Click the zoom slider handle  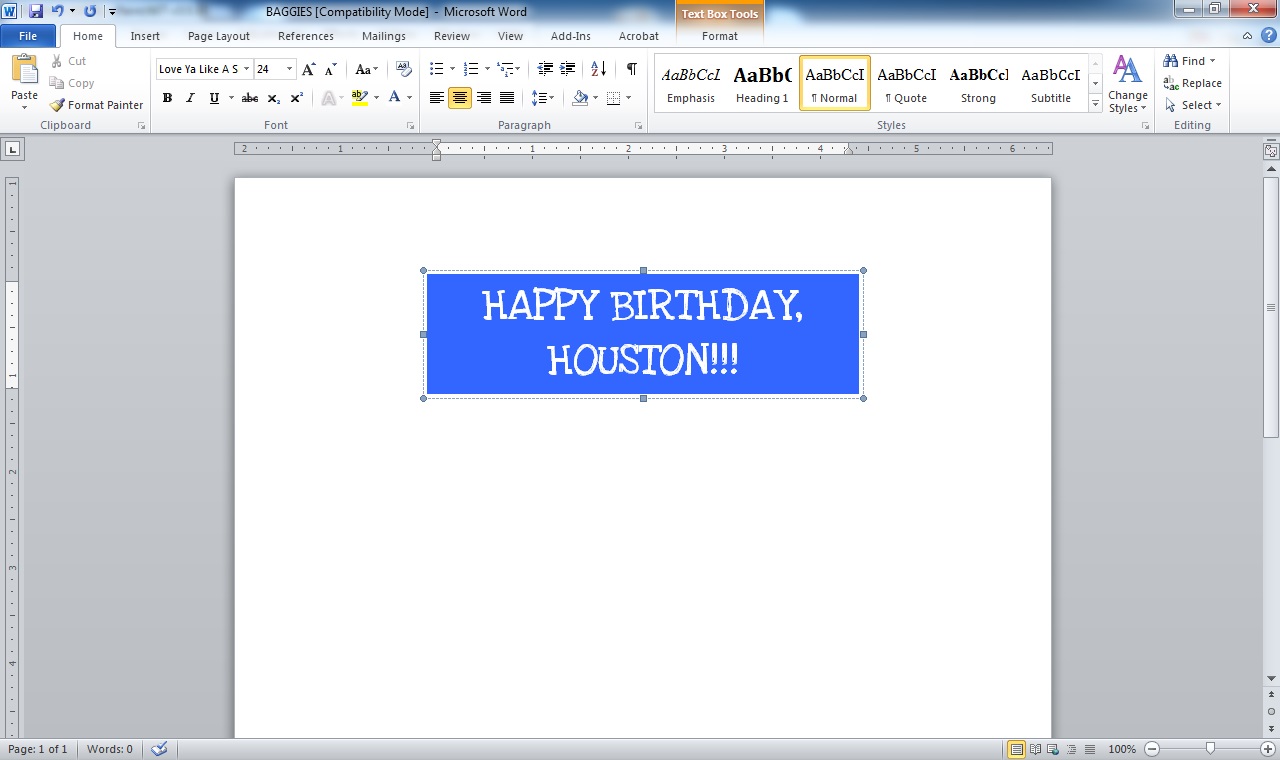[1210, 749]
